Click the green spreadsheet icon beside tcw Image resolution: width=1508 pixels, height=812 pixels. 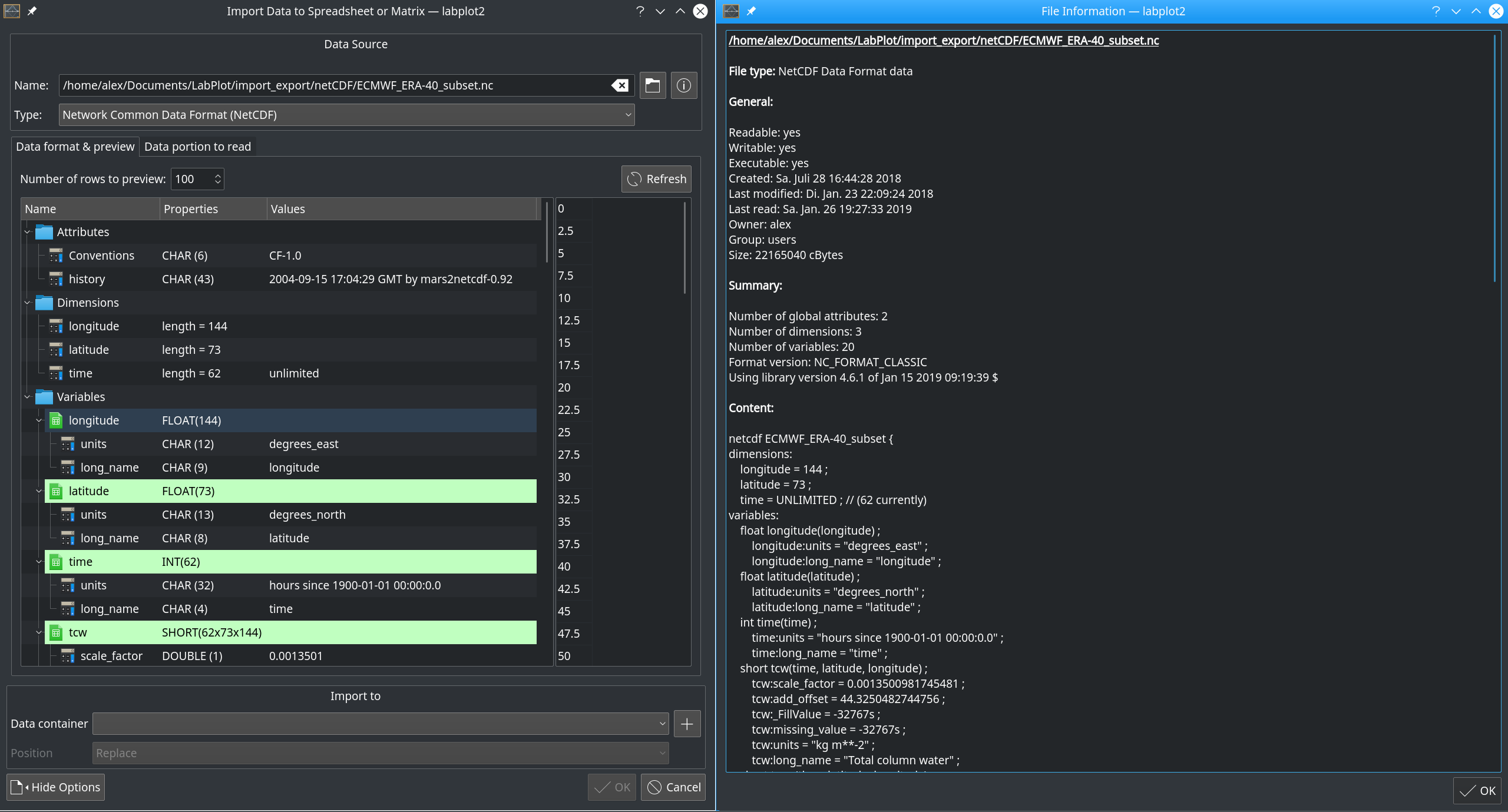pos(56,632)
